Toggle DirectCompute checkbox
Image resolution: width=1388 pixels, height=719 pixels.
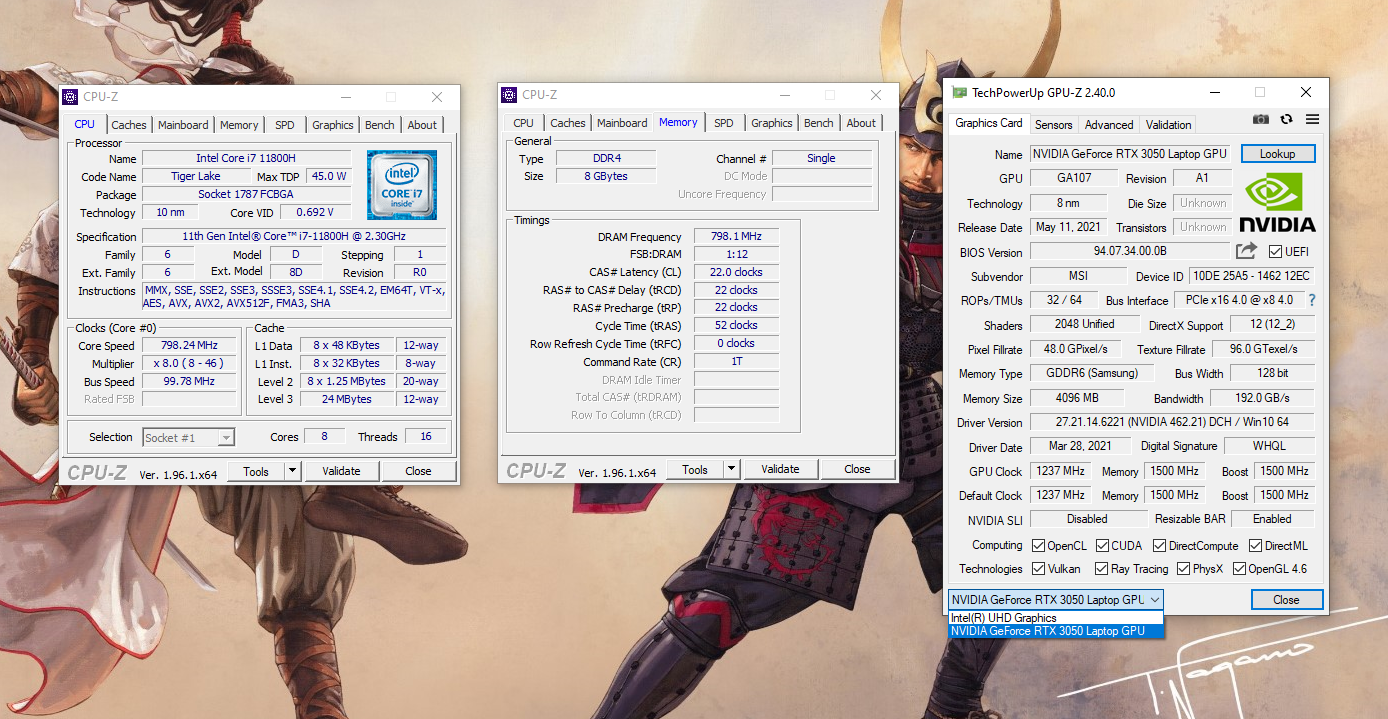click(x=1159, y=546)
